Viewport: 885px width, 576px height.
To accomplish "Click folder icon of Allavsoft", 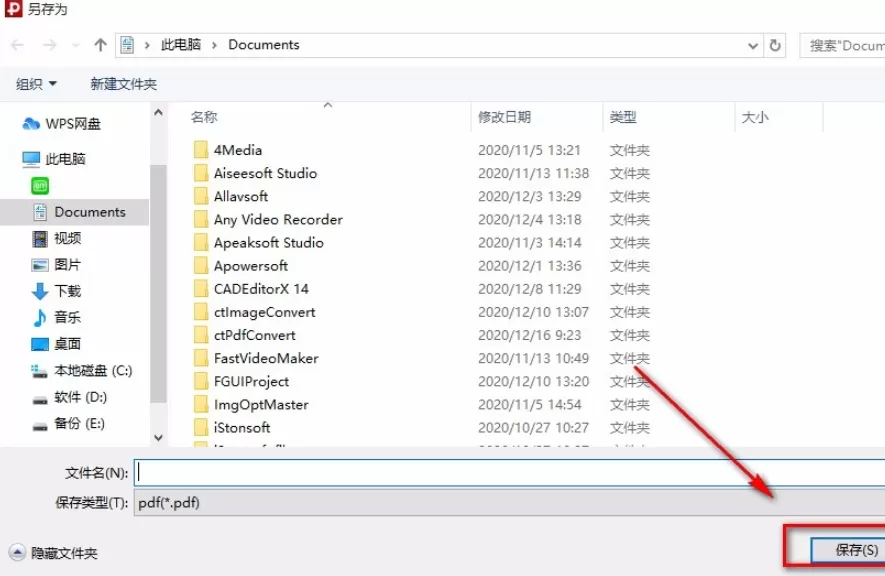I will click(x=200, y=196).
